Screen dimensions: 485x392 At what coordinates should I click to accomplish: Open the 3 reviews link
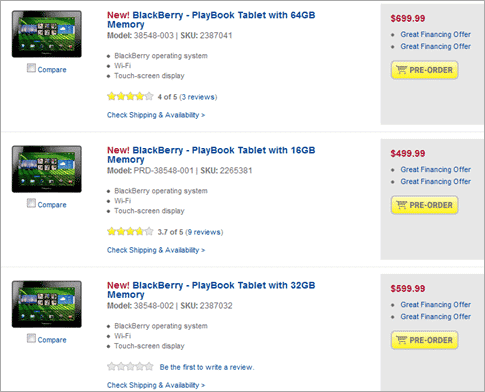click(198, 97)
